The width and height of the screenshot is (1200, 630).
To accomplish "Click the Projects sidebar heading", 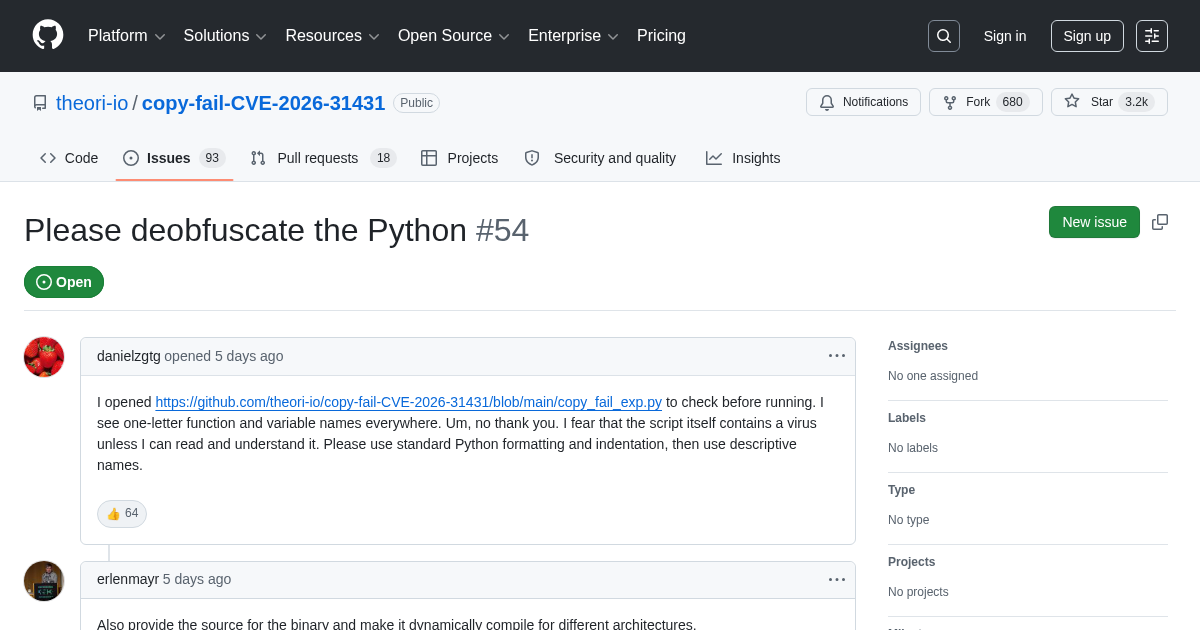I will pos(912,562).
